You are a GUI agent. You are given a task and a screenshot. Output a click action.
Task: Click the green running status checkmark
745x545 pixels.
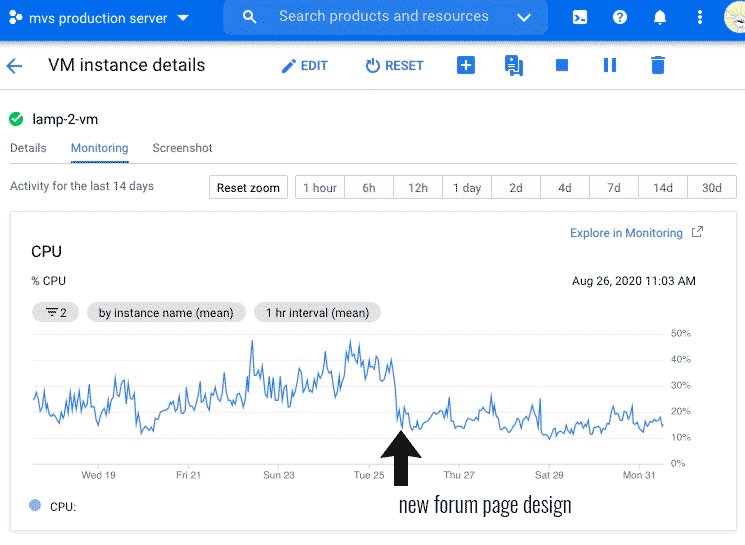point(16,119)
